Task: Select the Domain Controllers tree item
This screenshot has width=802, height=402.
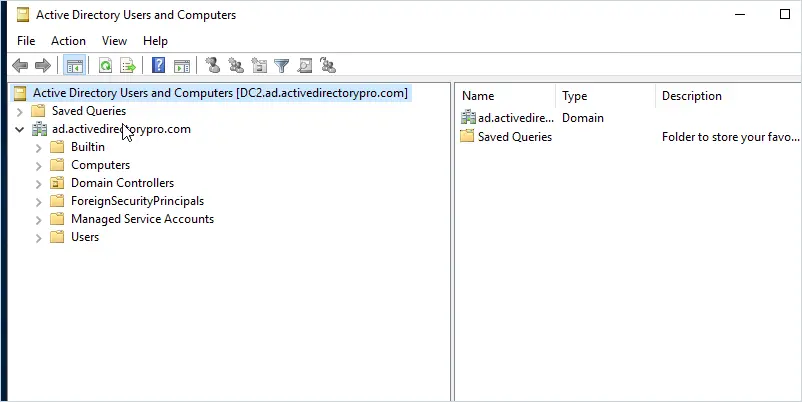Action: (x=122, y=183)
